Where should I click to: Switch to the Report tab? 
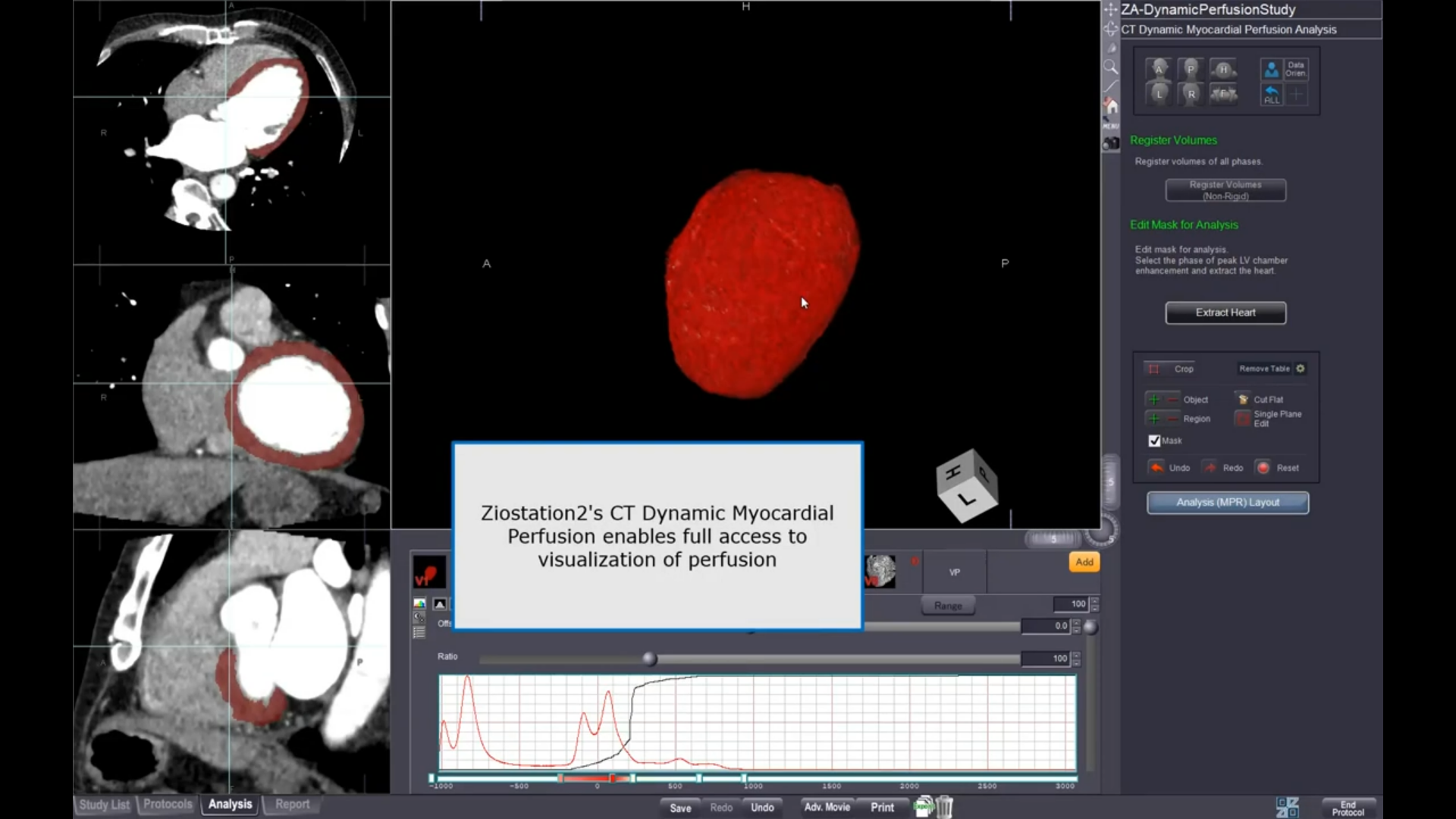click(x=292, y=804)
